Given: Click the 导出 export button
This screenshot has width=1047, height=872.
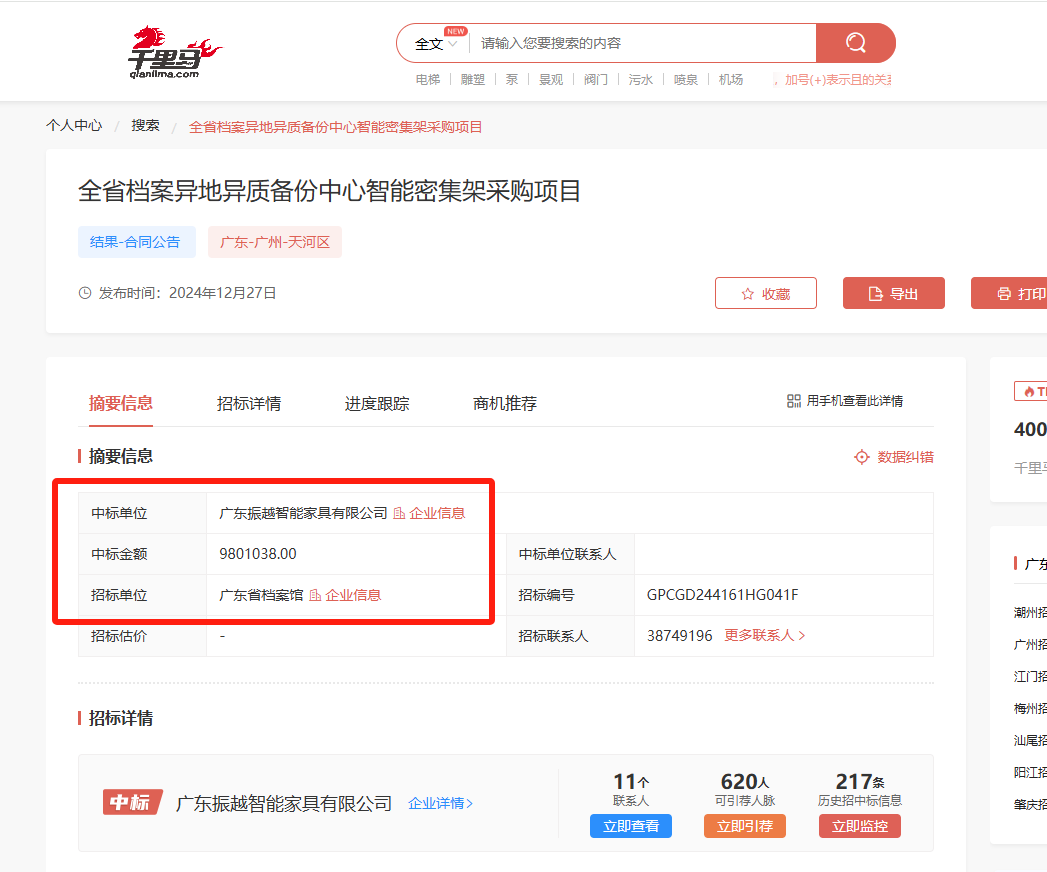Looking at the screenshot, I should click(x=893, y=293).
